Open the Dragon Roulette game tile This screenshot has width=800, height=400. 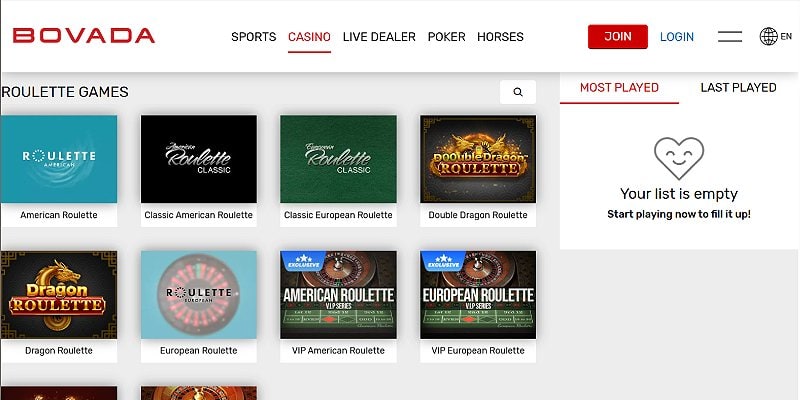pos(59,295)
